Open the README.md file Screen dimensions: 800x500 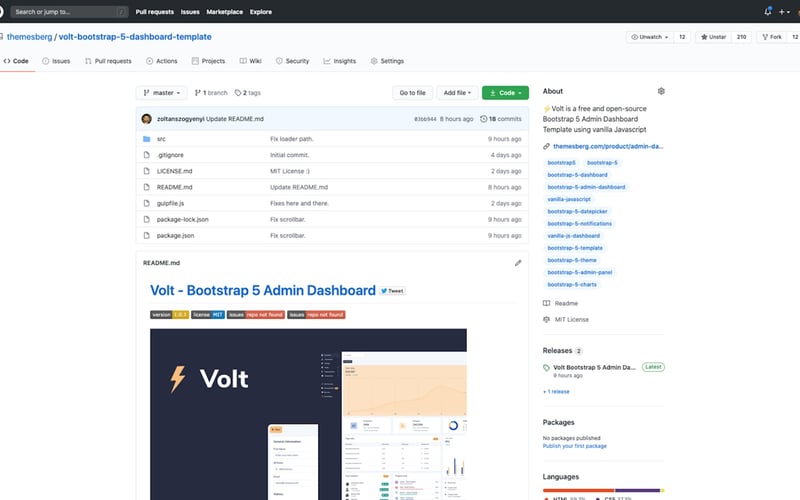click(174, 187)
